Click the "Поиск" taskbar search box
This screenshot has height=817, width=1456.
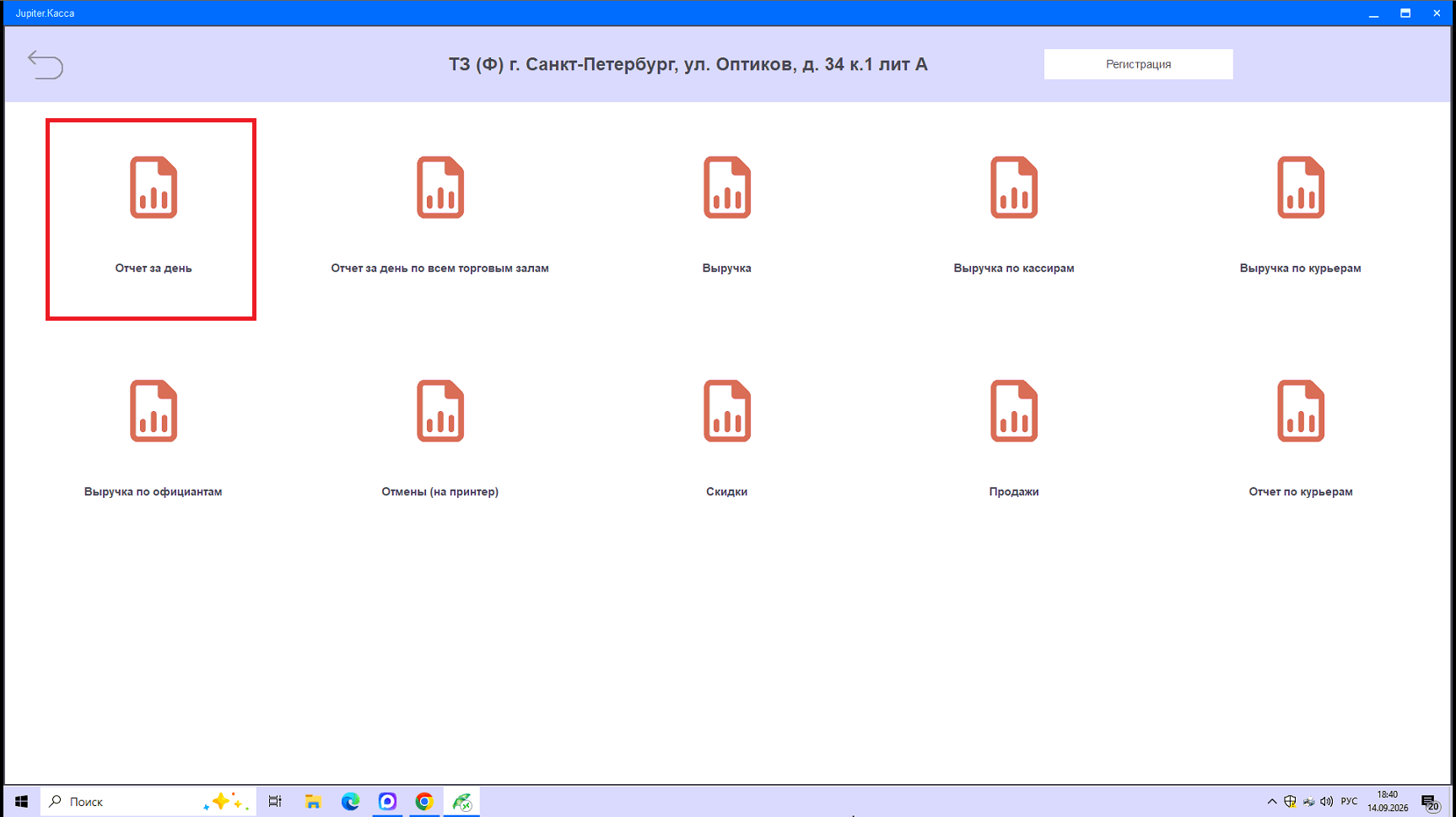coord(148,802)
